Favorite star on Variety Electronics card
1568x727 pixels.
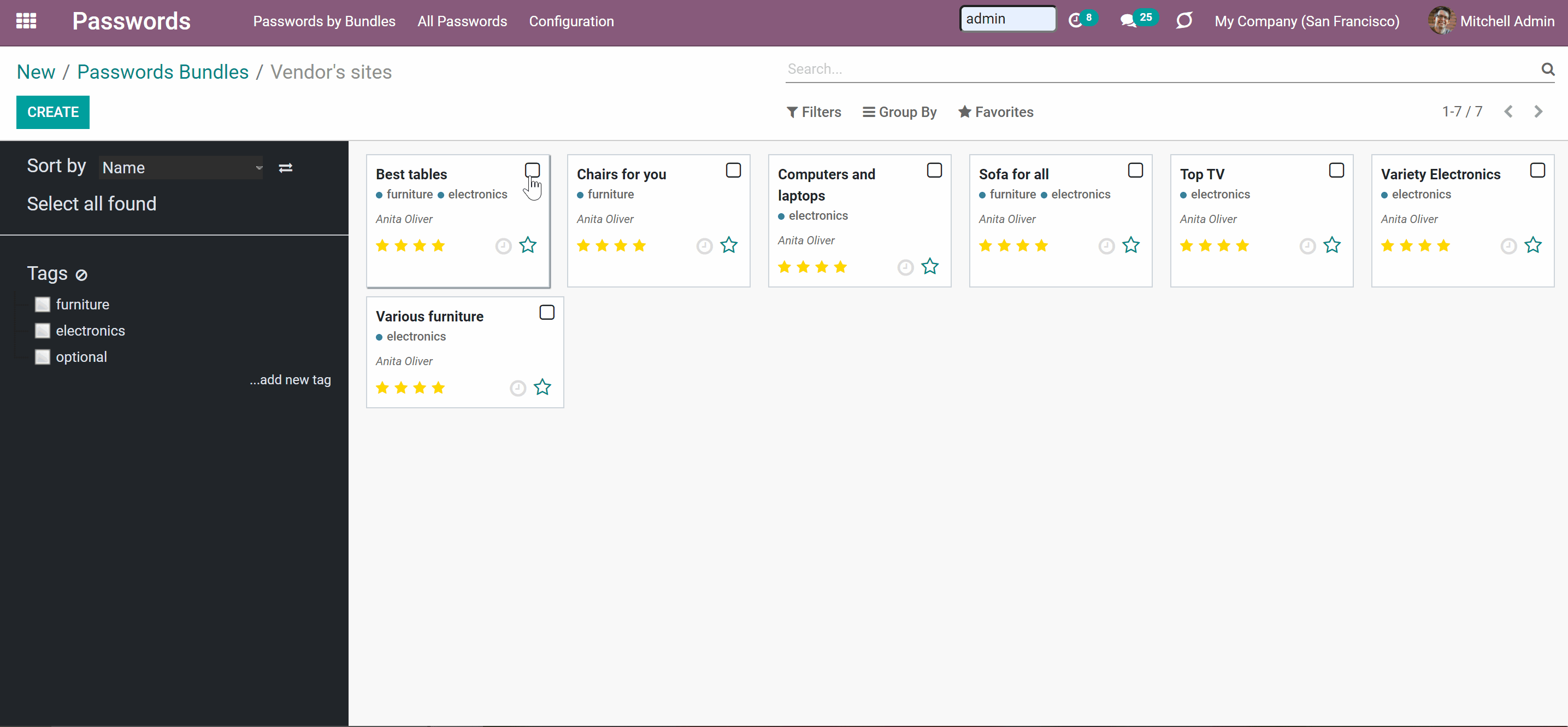pos(1532,245)
